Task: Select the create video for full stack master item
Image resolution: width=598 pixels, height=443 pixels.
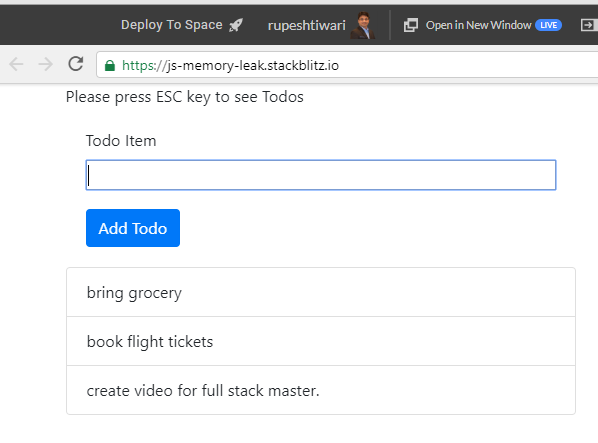Action: [x=321, y=390]
